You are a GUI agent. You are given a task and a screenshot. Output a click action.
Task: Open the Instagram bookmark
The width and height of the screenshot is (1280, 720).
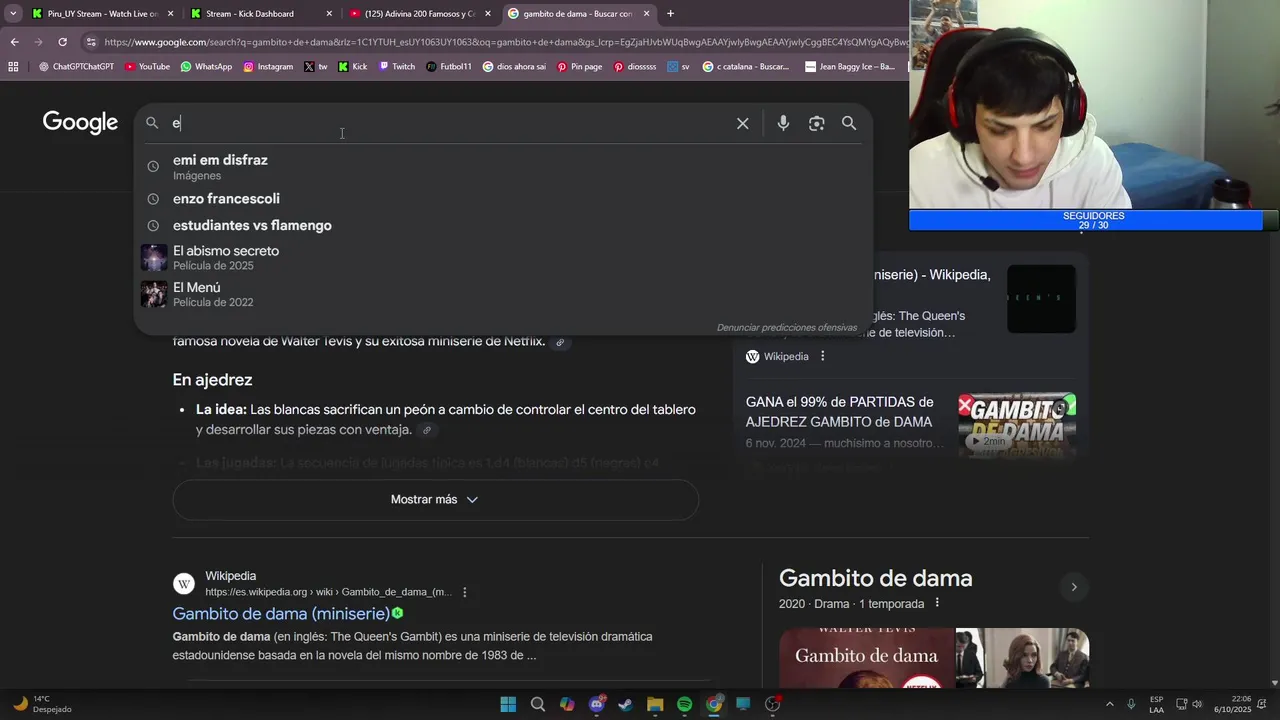tap(268, 67)
